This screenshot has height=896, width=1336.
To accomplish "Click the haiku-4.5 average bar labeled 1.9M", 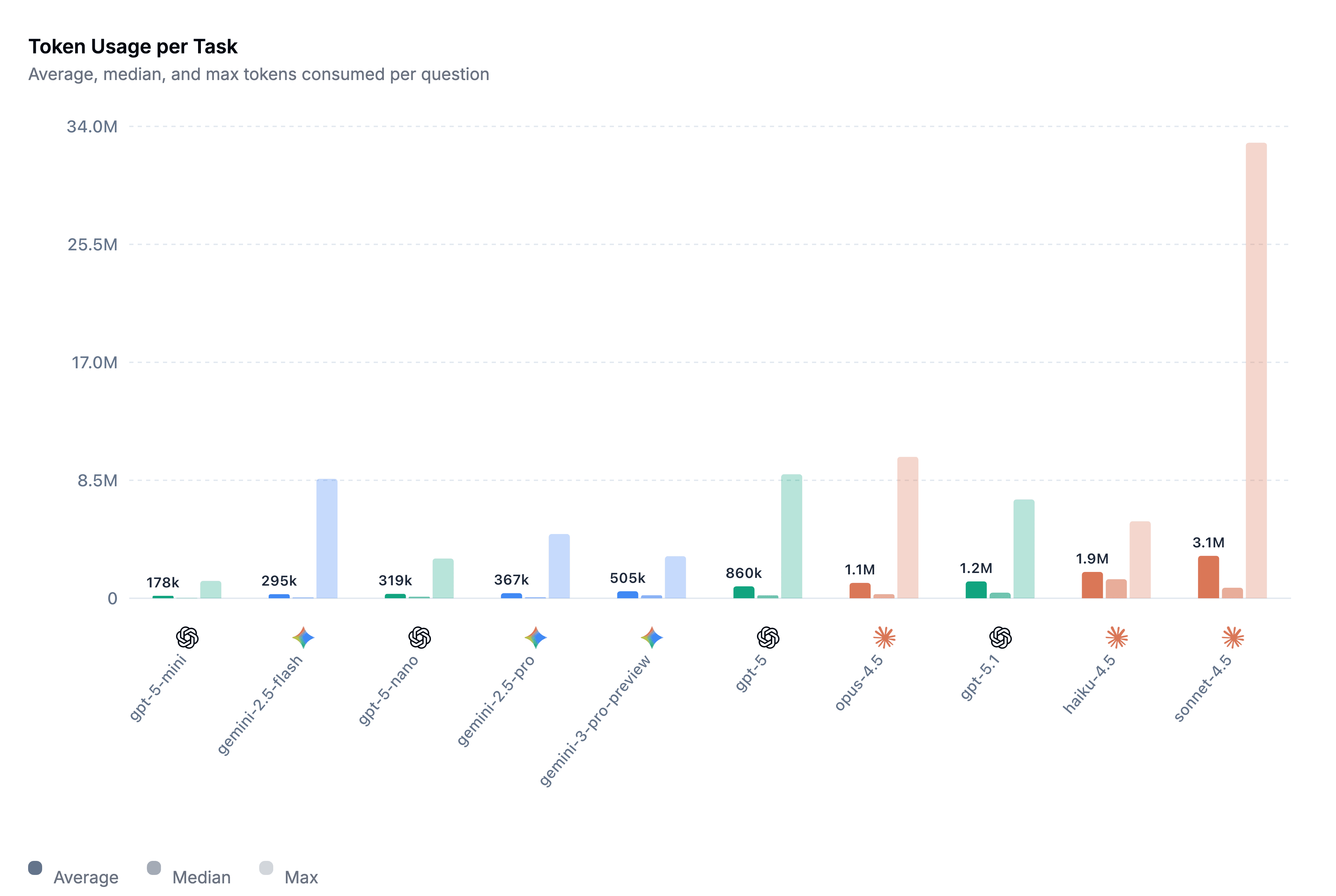I will 1092,585.
